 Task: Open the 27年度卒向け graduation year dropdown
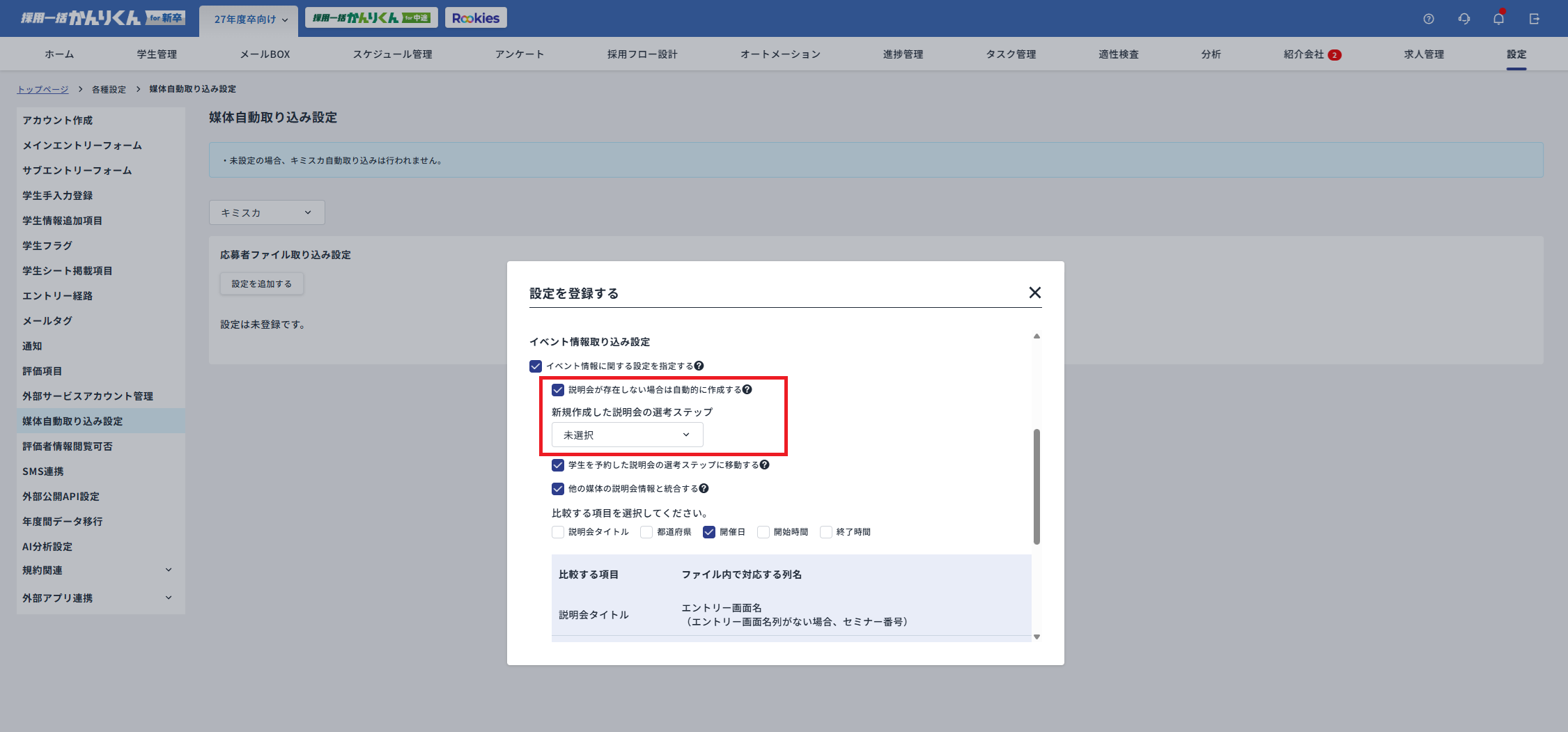tap(248, 20)
